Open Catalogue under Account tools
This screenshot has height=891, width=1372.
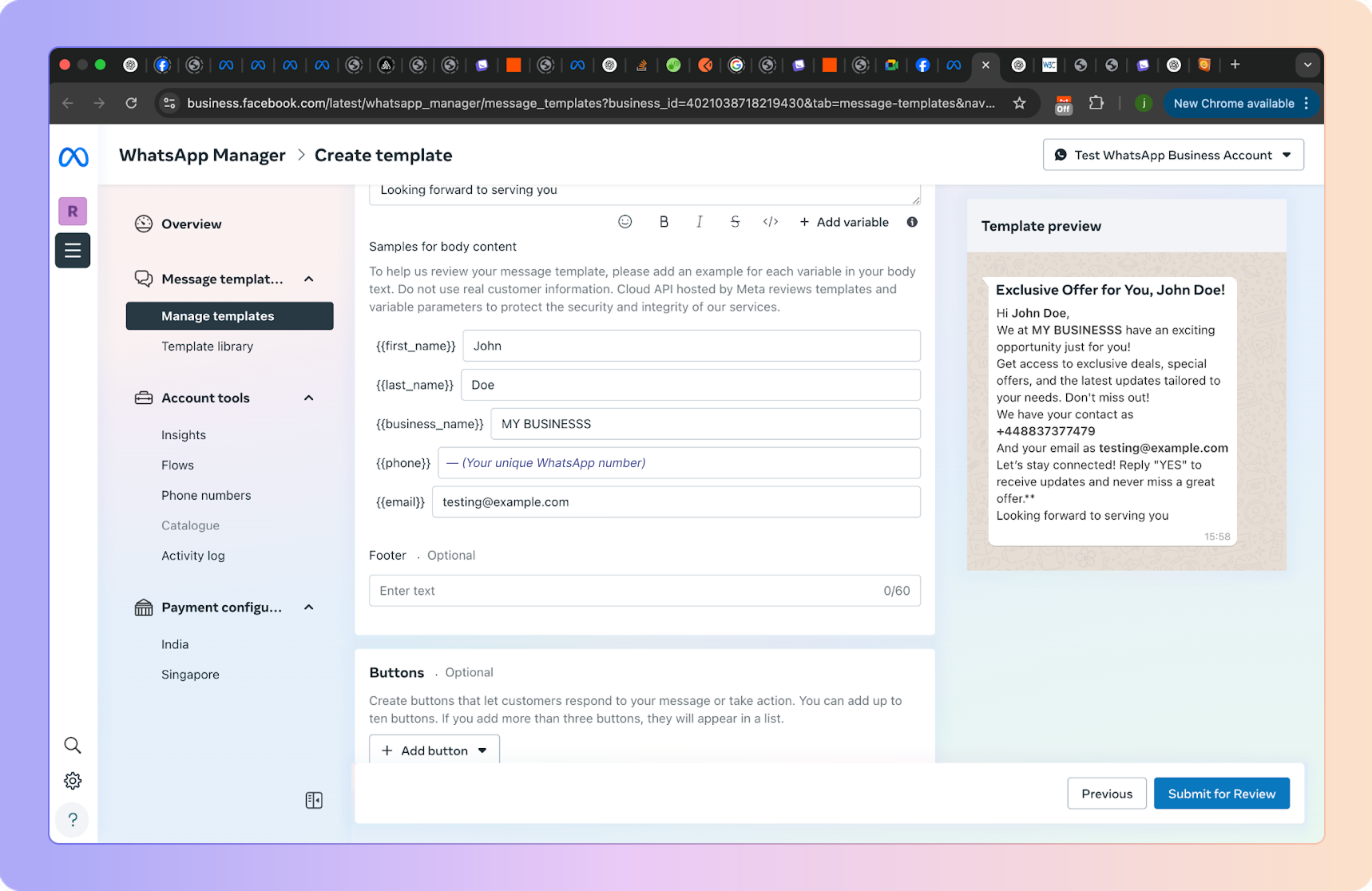(190, 526)
